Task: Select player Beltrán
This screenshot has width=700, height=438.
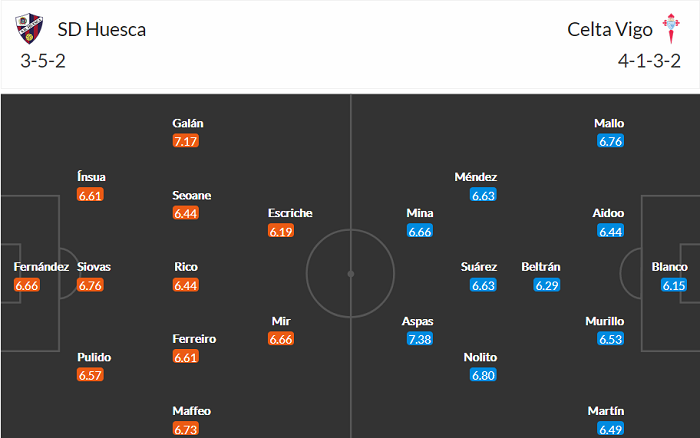Action: point(541,267)
